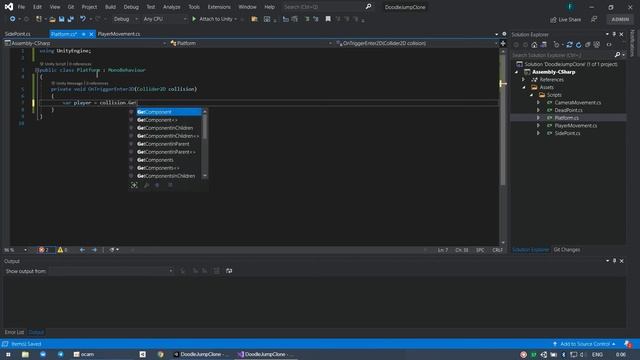Click the Collapse All icon in Solution Explorer
This screenshot has width=640, height=360.
pos(588,44)
